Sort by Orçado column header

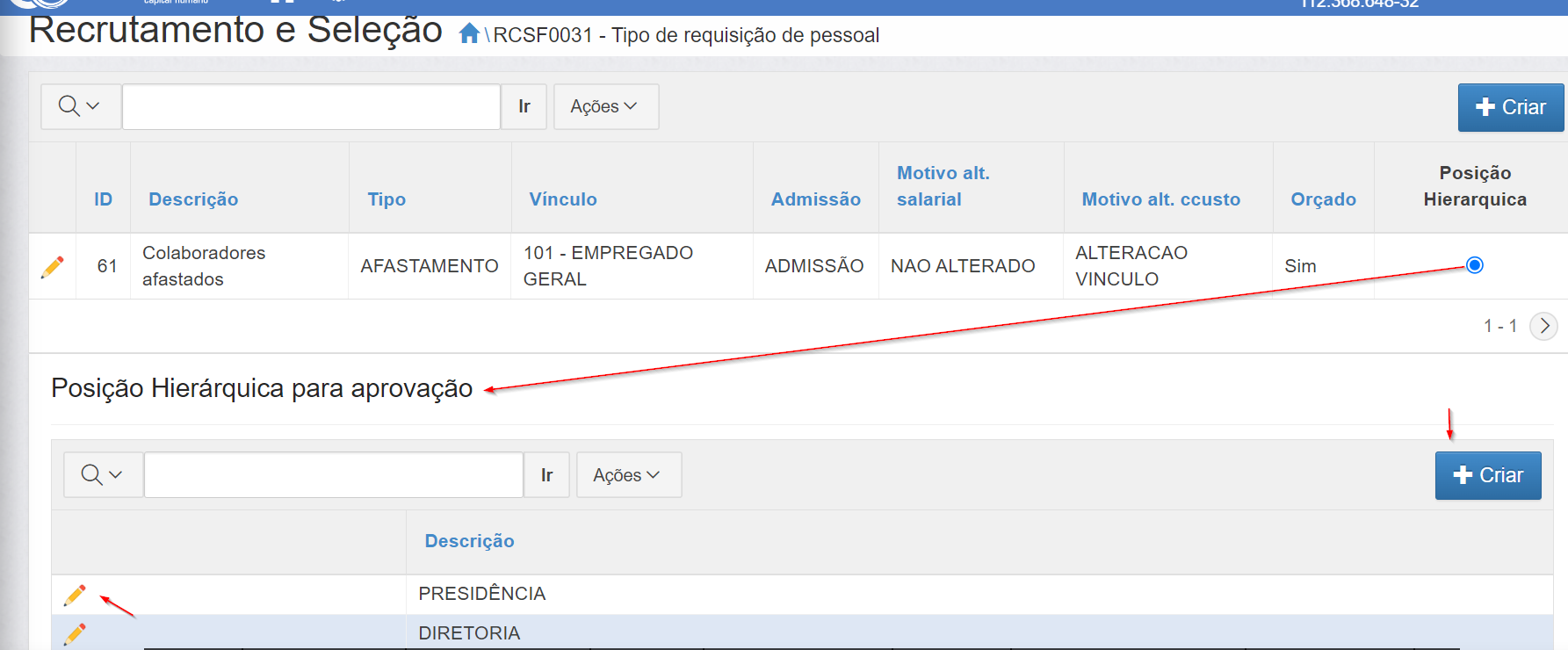click(1324, 199)
